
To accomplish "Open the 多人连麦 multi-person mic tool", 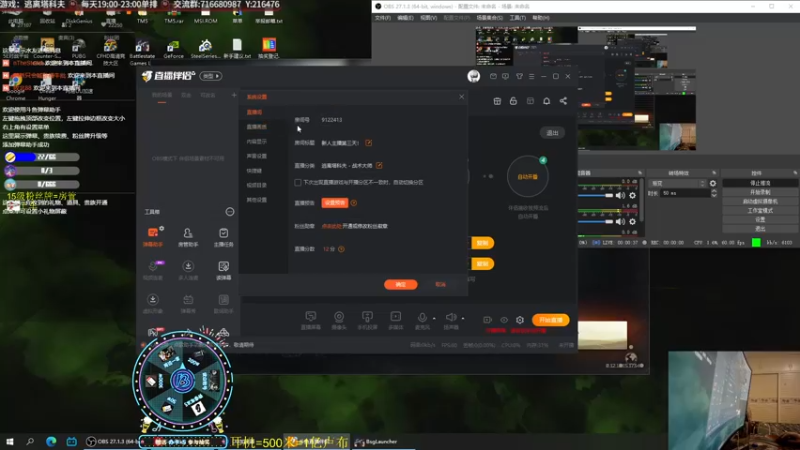I will [188, 270].
